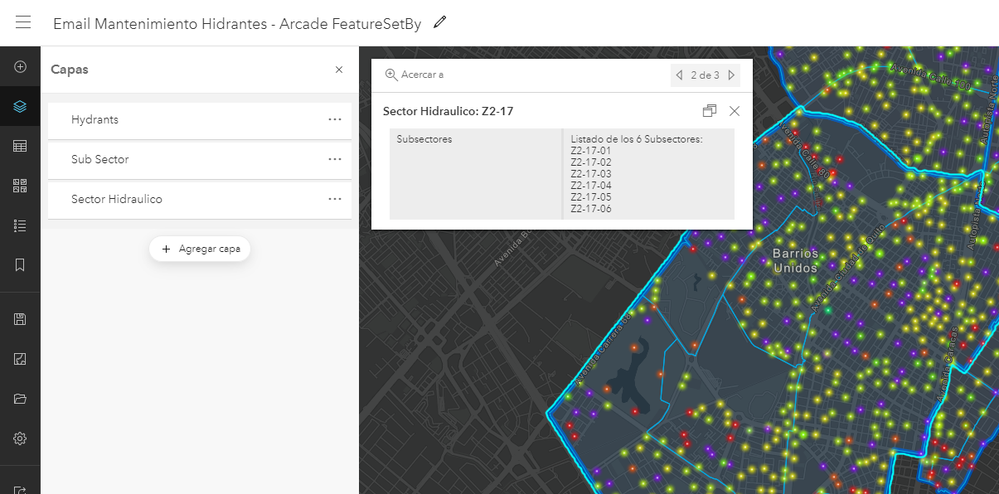
Task: Select the Layers sidebar icon
Action: click(x=20, y=106)
